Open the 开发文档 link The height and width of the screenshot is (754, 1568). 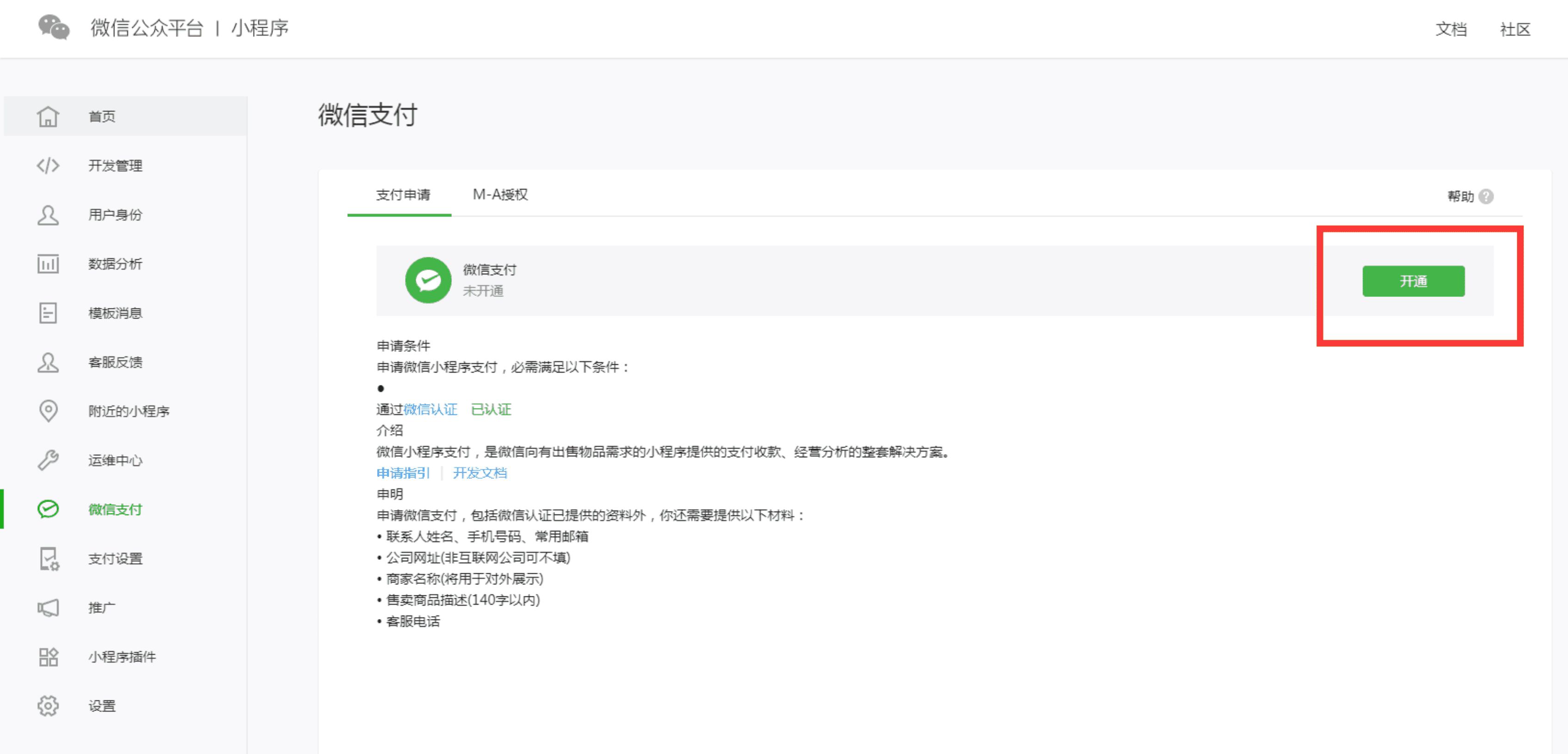[480, 473]
